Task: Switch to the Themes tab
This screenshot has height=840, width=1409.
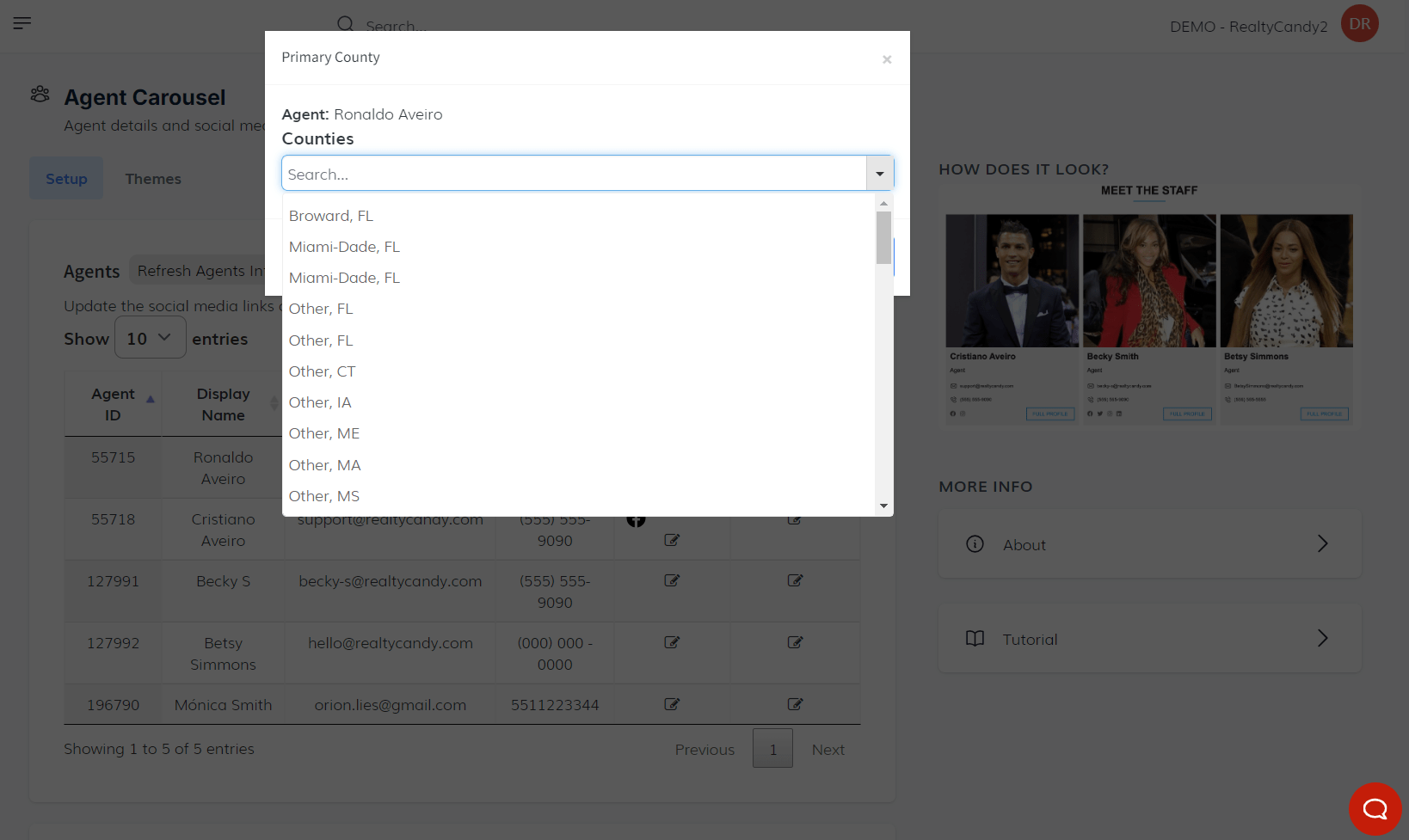Action: pos(153,179)
